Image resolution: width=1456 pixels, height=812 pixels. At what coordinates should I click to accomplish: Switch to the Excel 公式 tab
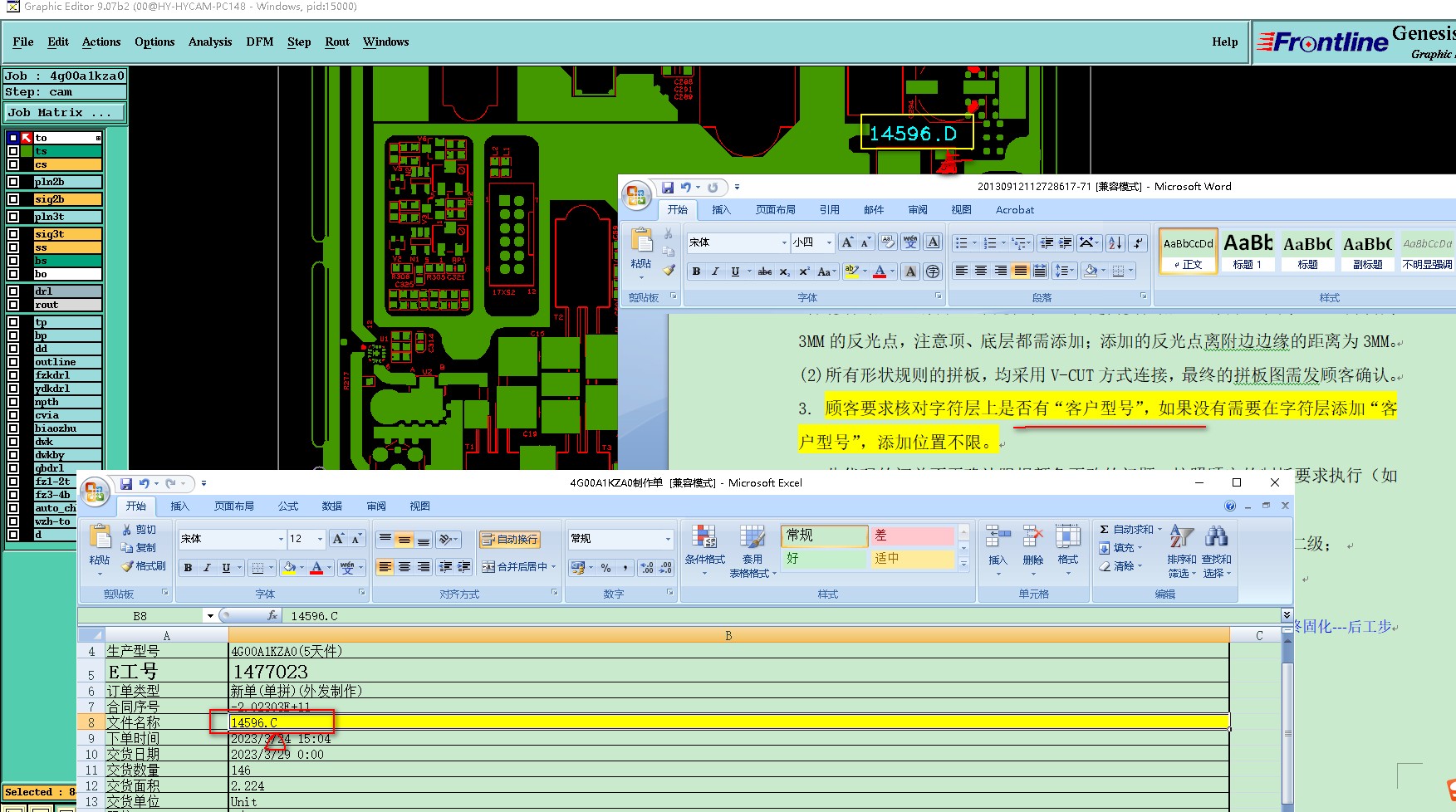pyautogui.click(x=288, y=506)
